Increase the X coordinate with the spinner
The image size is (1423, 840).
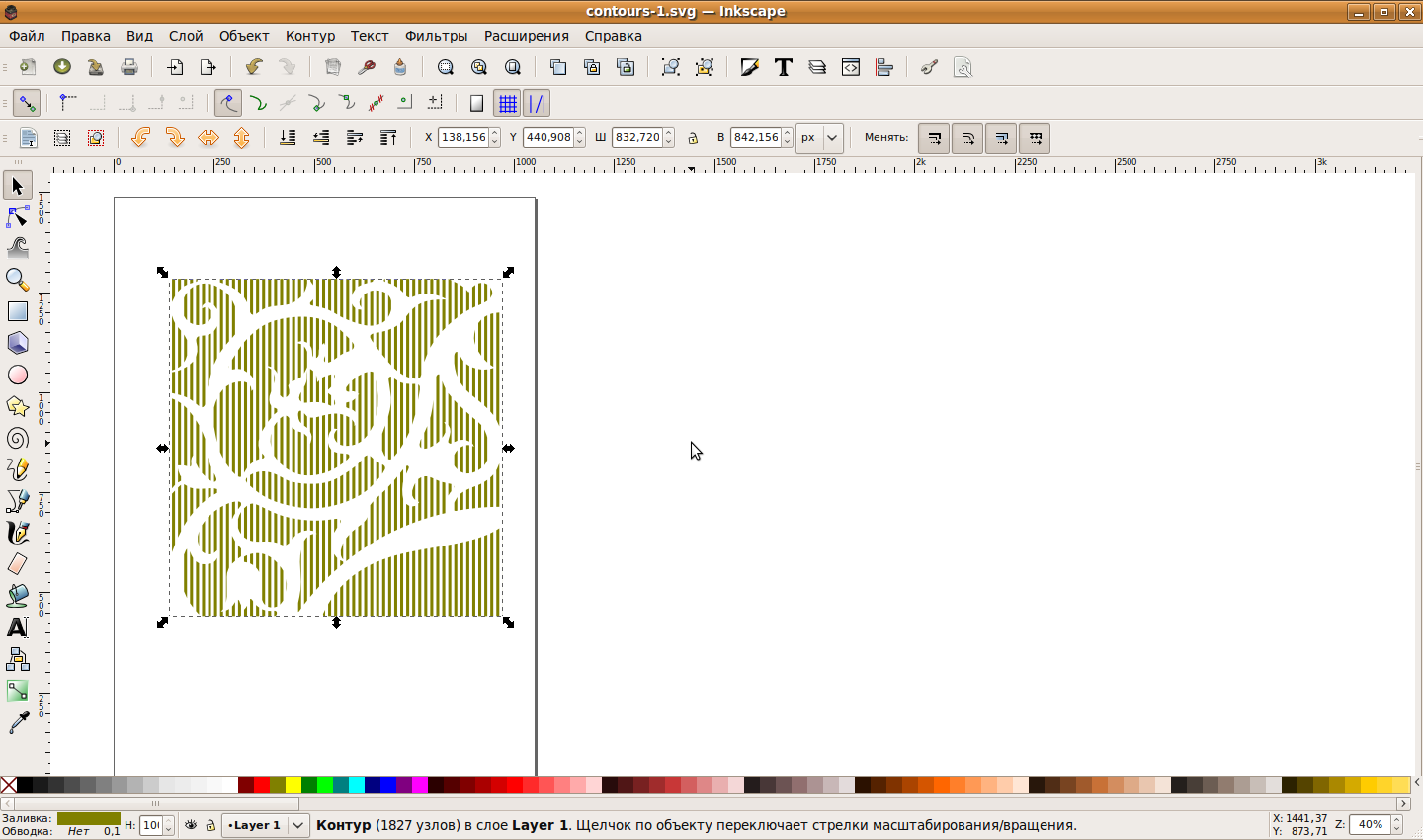click(495, 133)
